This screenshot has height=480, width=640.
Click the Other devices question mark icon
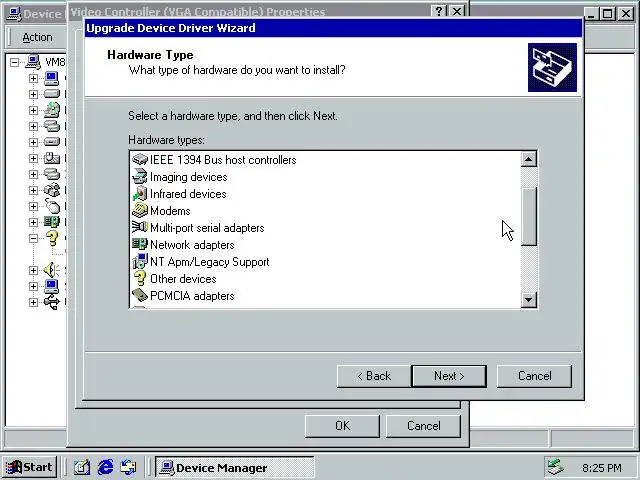coord(140,278)
